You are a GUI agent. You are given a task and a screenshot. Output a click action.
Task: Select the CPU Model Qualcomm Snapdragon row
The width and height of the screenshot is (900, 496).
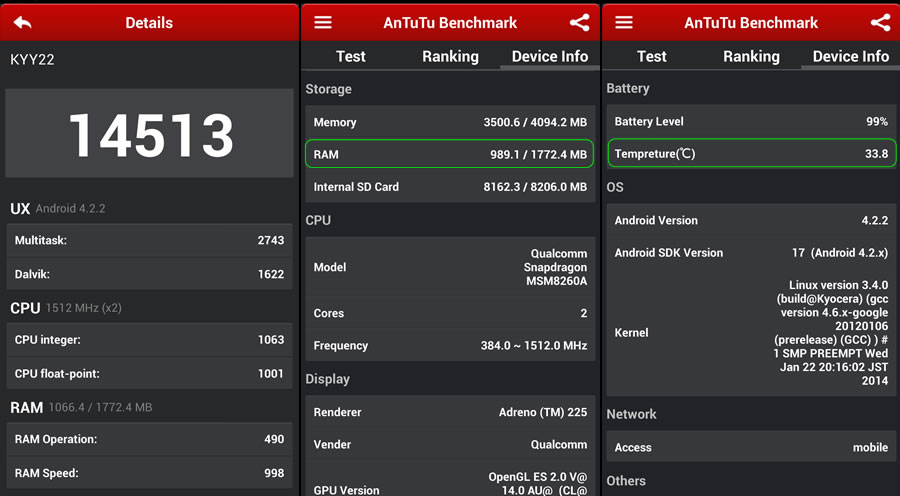tap(450, 268)
